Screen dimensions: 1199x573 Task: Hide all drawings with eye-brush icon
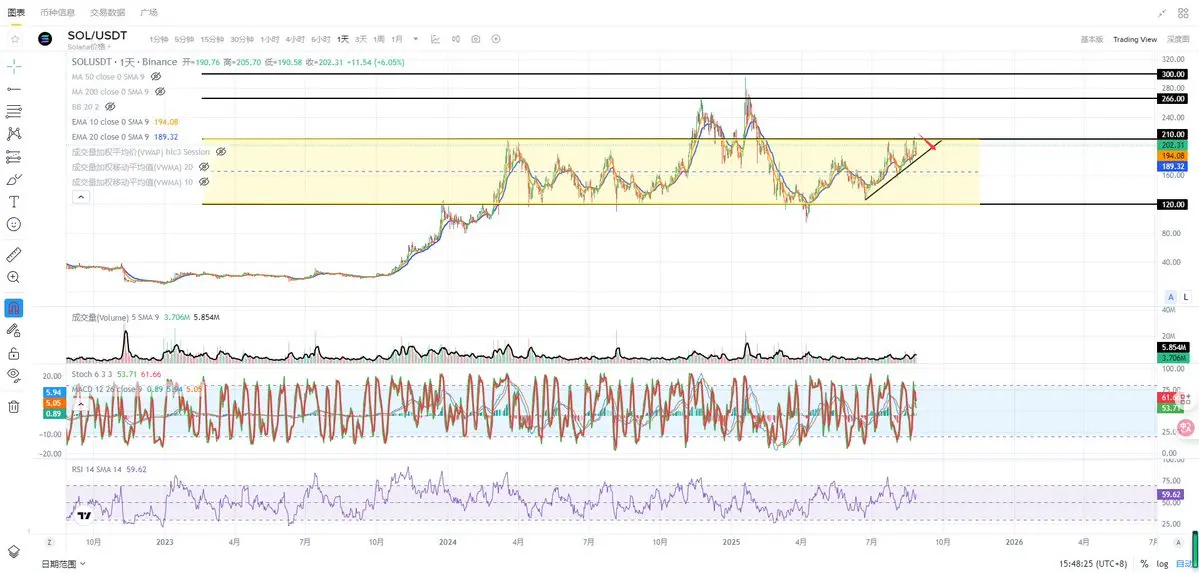point(14,375)
